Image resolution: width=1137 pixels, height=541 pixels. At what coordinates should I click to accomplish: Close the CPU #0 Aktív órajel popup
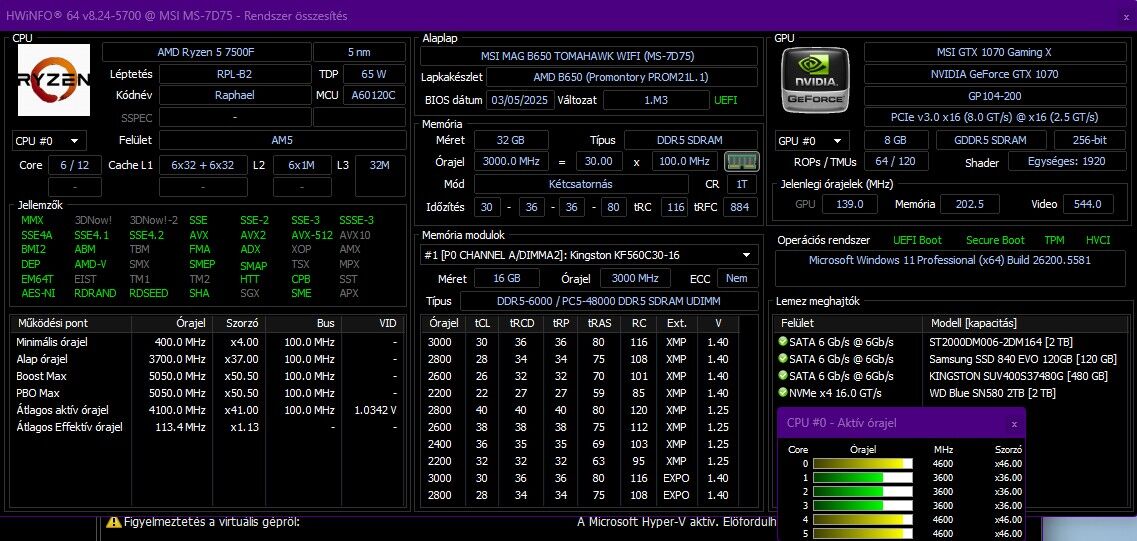coord(1014,424)
